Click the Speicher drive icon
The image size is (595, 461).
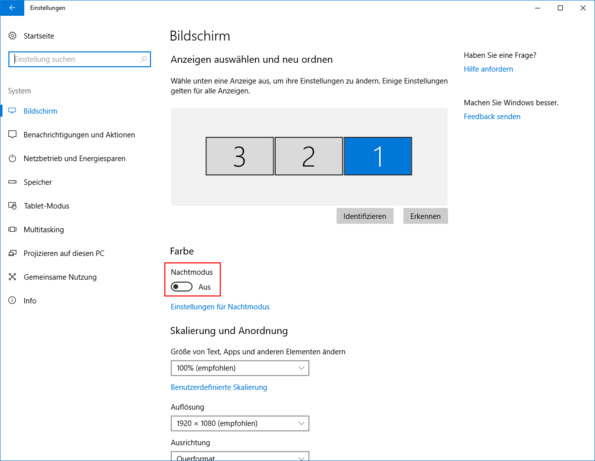pyautogui.click(x=13, y=182)
